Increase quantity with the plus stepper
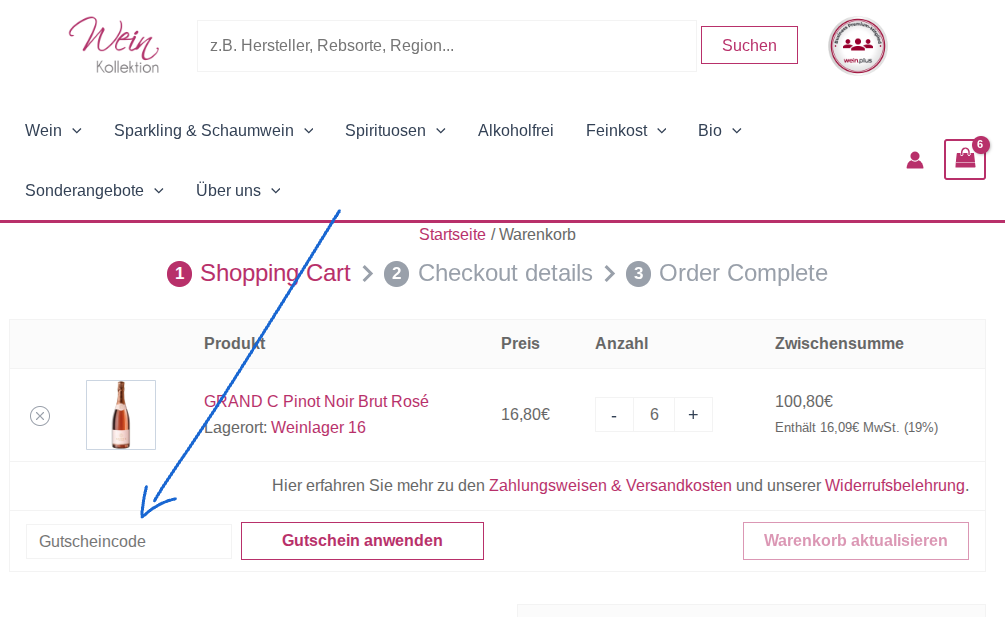This screenshot has width=1005, height=617. (693, 414)
